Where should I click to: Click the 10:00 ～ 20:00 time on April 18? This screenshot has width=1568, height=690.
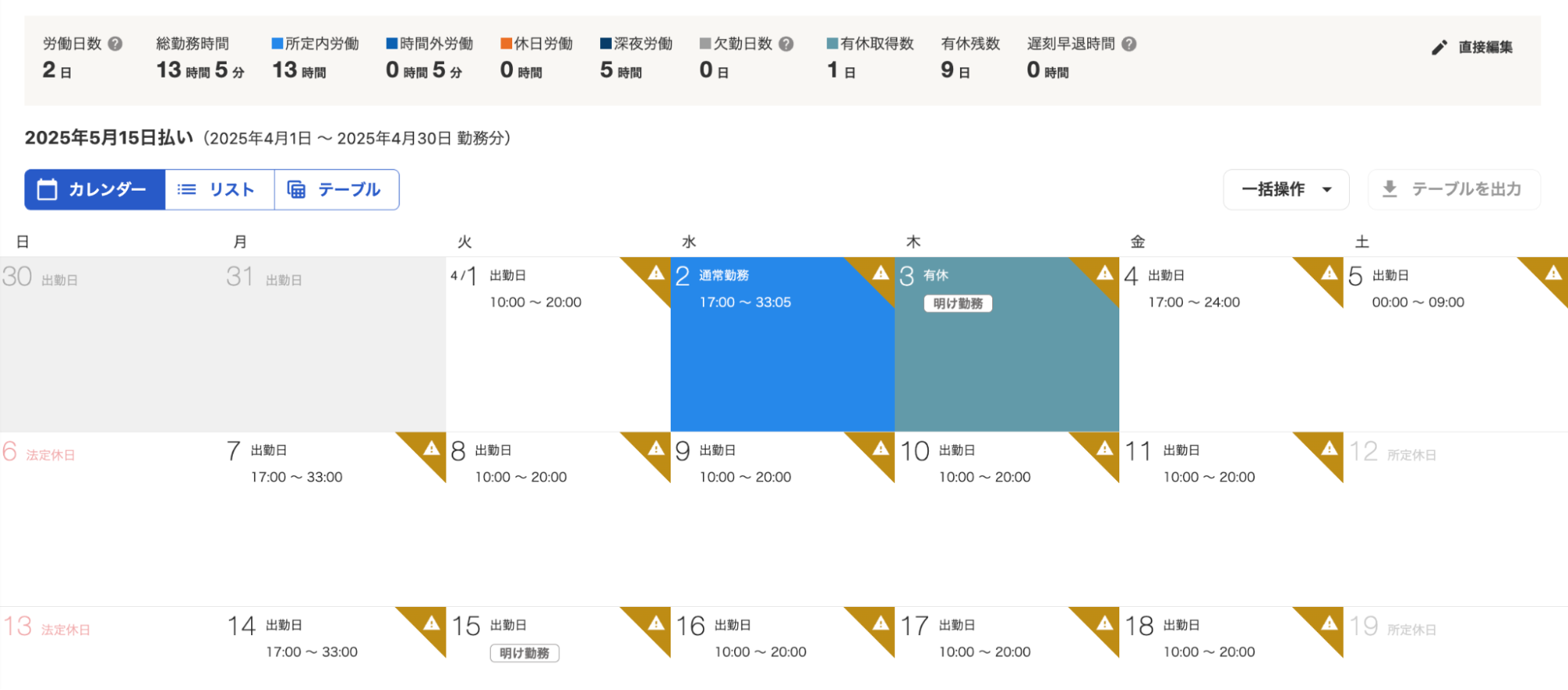coord(1210,652)
